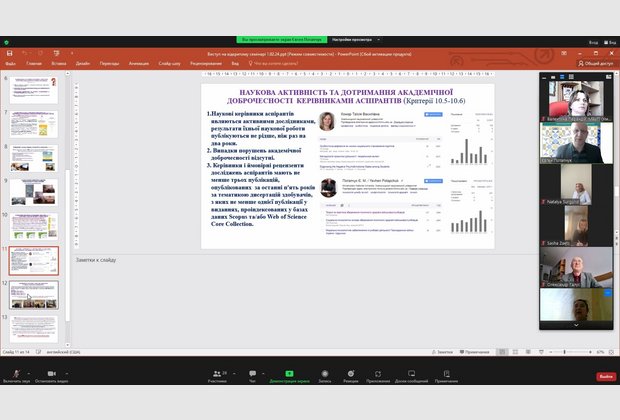
Task: Click the fit slide to window icon
Action: pyautogui.click(x=612, y=352)
